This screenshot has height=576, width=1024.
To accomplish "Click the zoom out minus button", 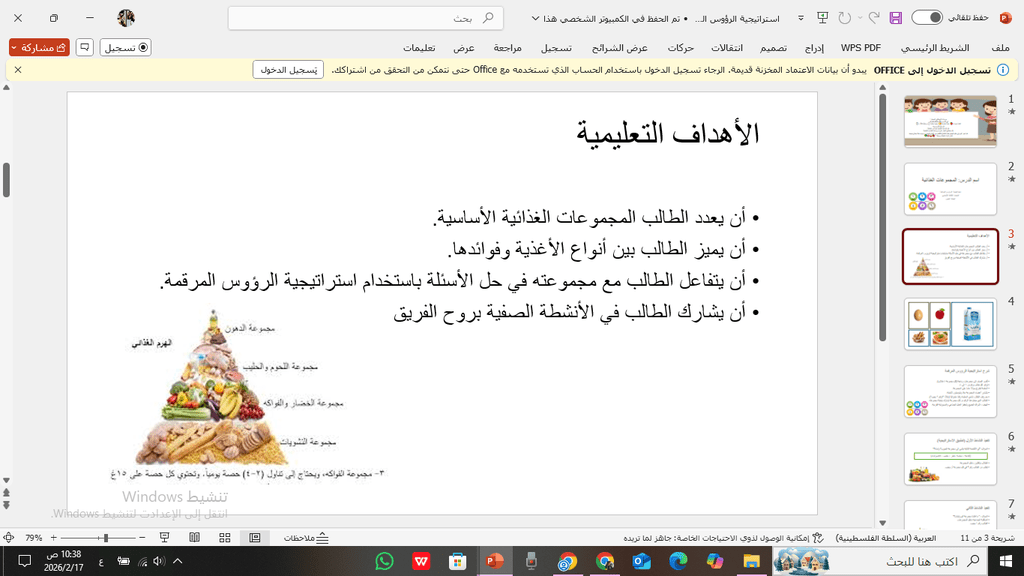I will point(142,537).
